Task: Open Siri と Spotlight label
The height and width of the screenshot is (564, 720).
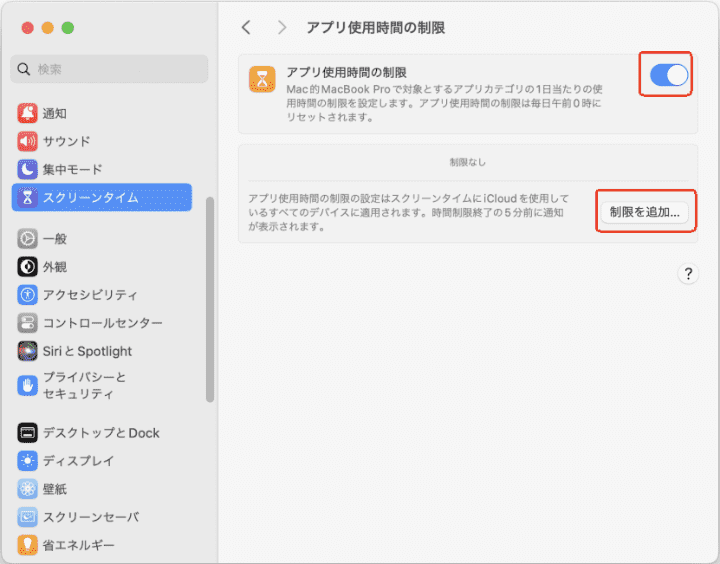Action: (x=87, y=351)
